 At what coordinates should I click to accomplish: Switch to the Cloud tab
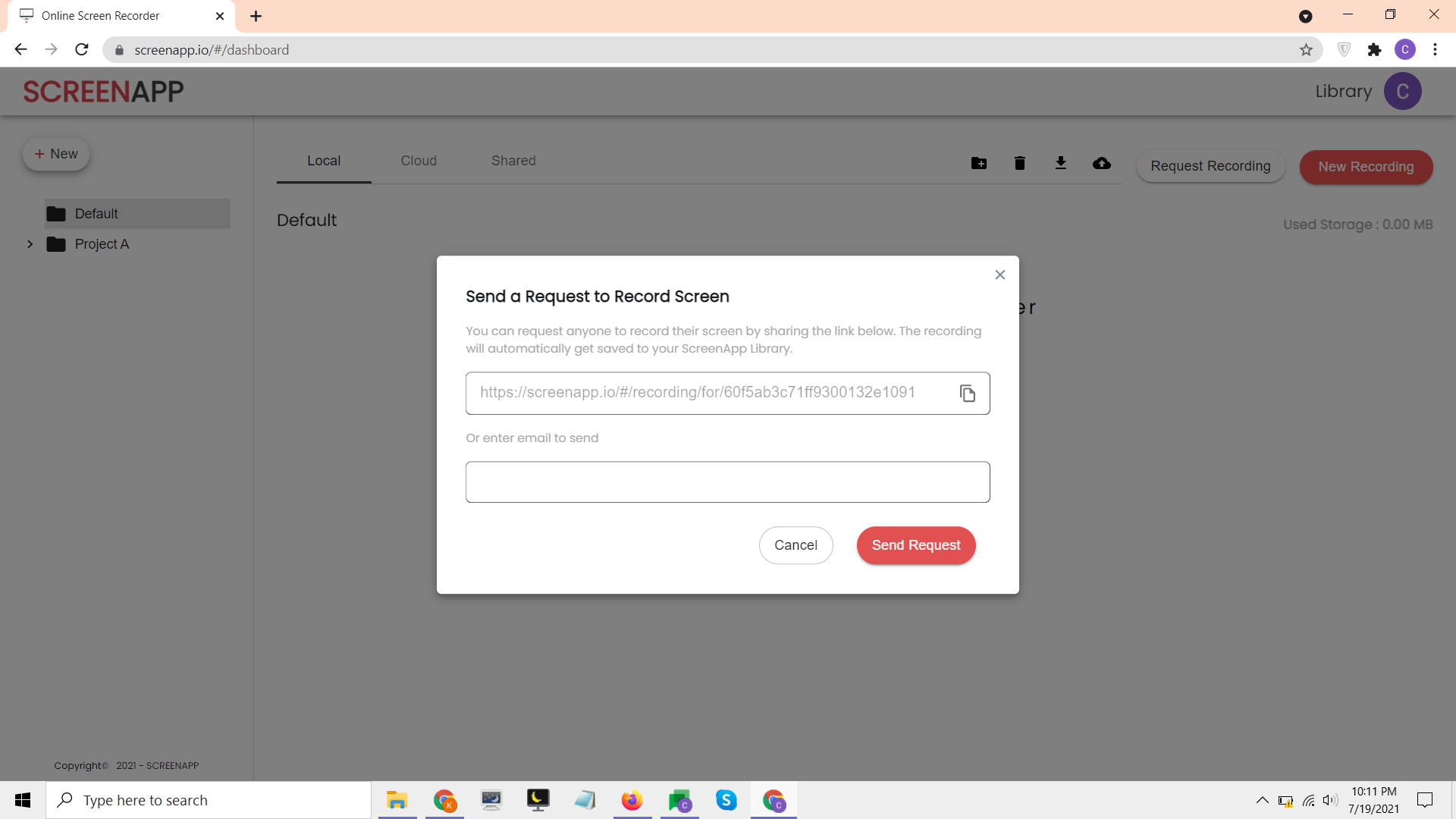pos(419,161)
